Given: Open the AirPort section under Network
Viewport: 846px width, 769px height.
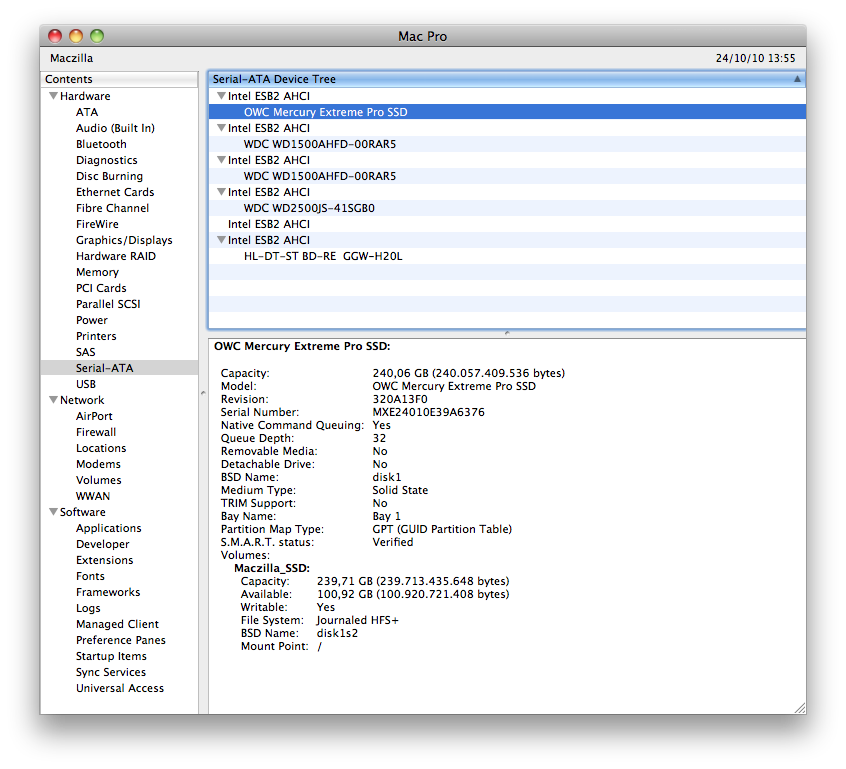Looking at the screenshot, I should point(93,416).
